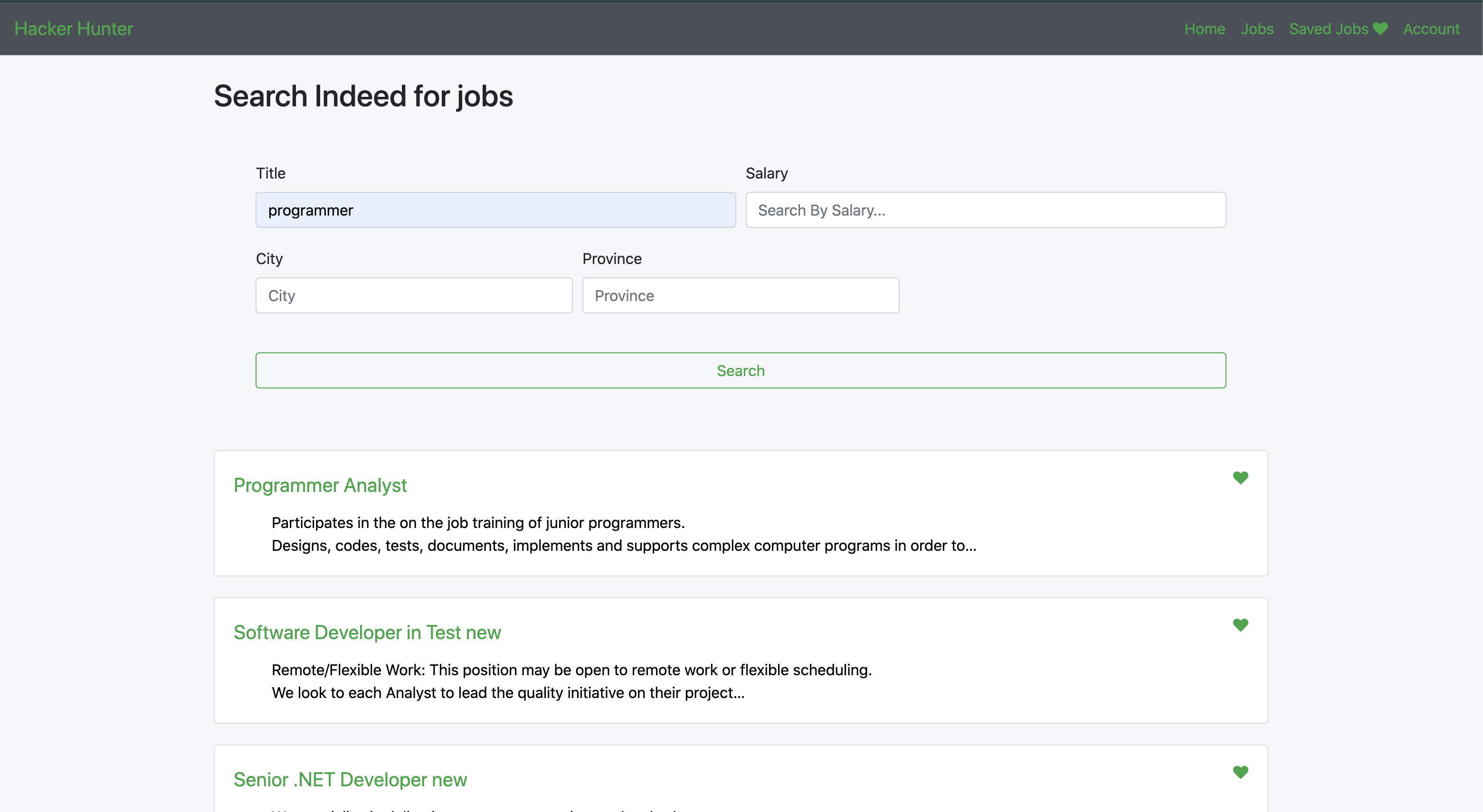Click the Search By Salary field
The height and width of the screenshot is (812, 1483).
[x=986, y=210]
